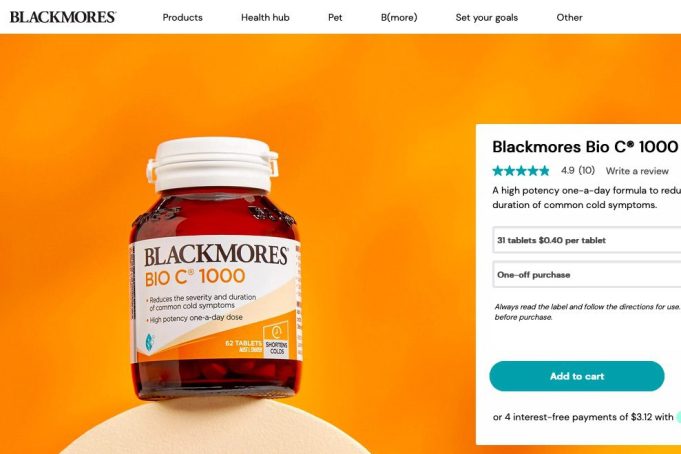The image size is (681, 454).
Task: Click the Always read the label disclaimer
Action: 587,312
